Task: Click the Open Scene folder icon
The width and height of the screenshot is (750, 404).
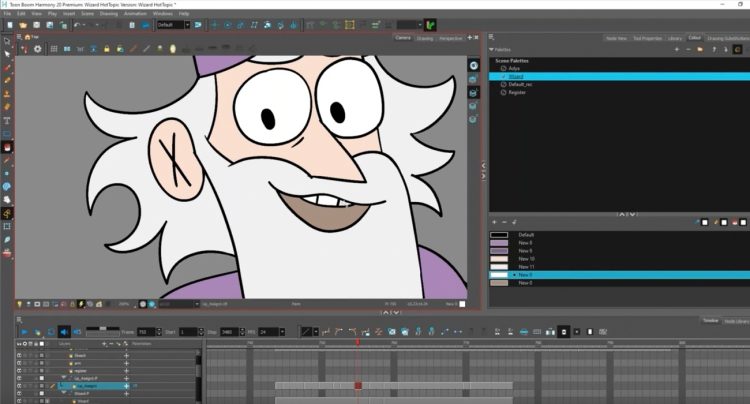Action: click(x=23, y=25)
